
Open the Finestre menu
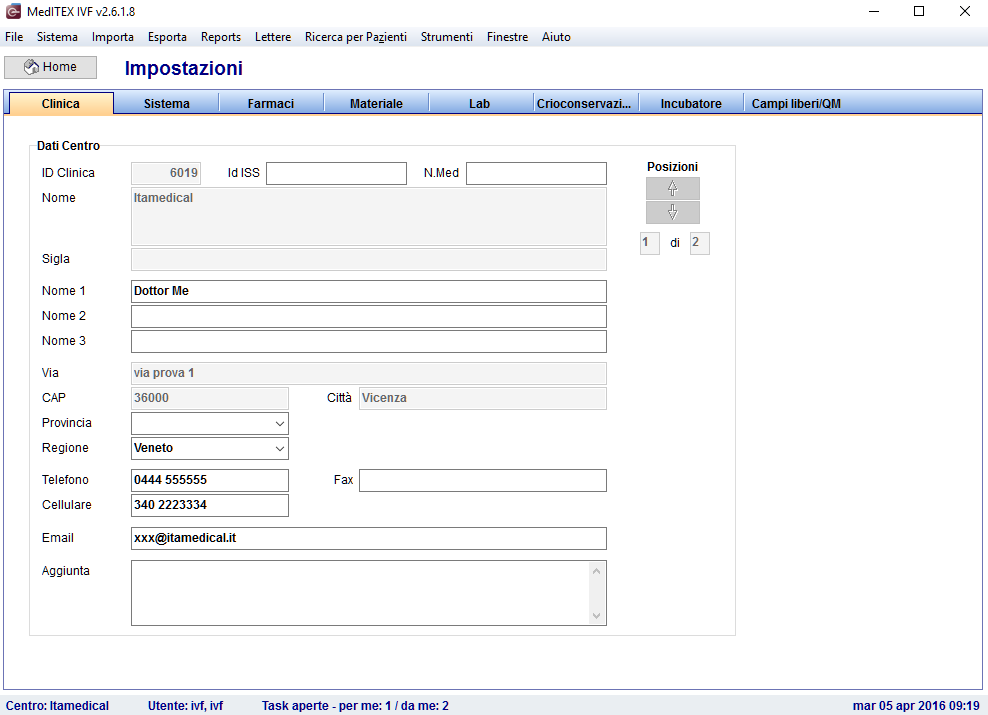(x=507, y=37)
